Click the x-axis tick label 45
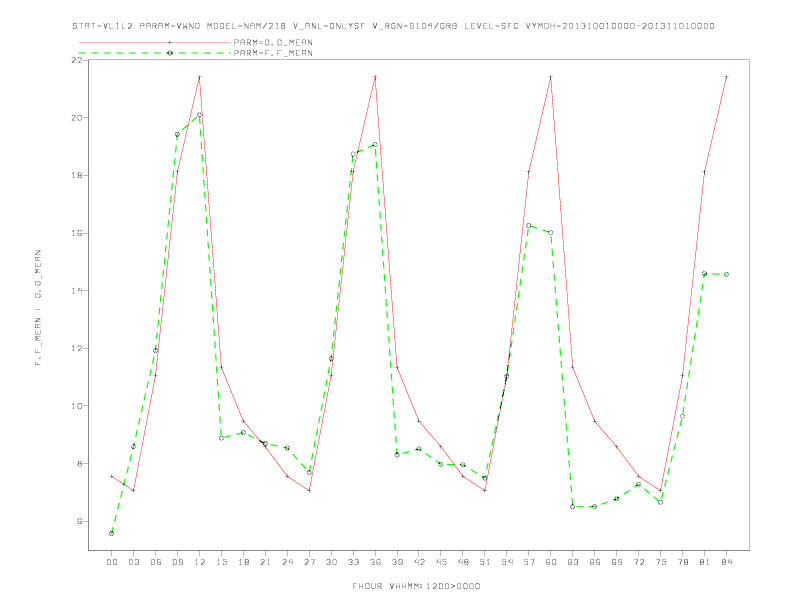The image size is (792, 612). (441, 562)
